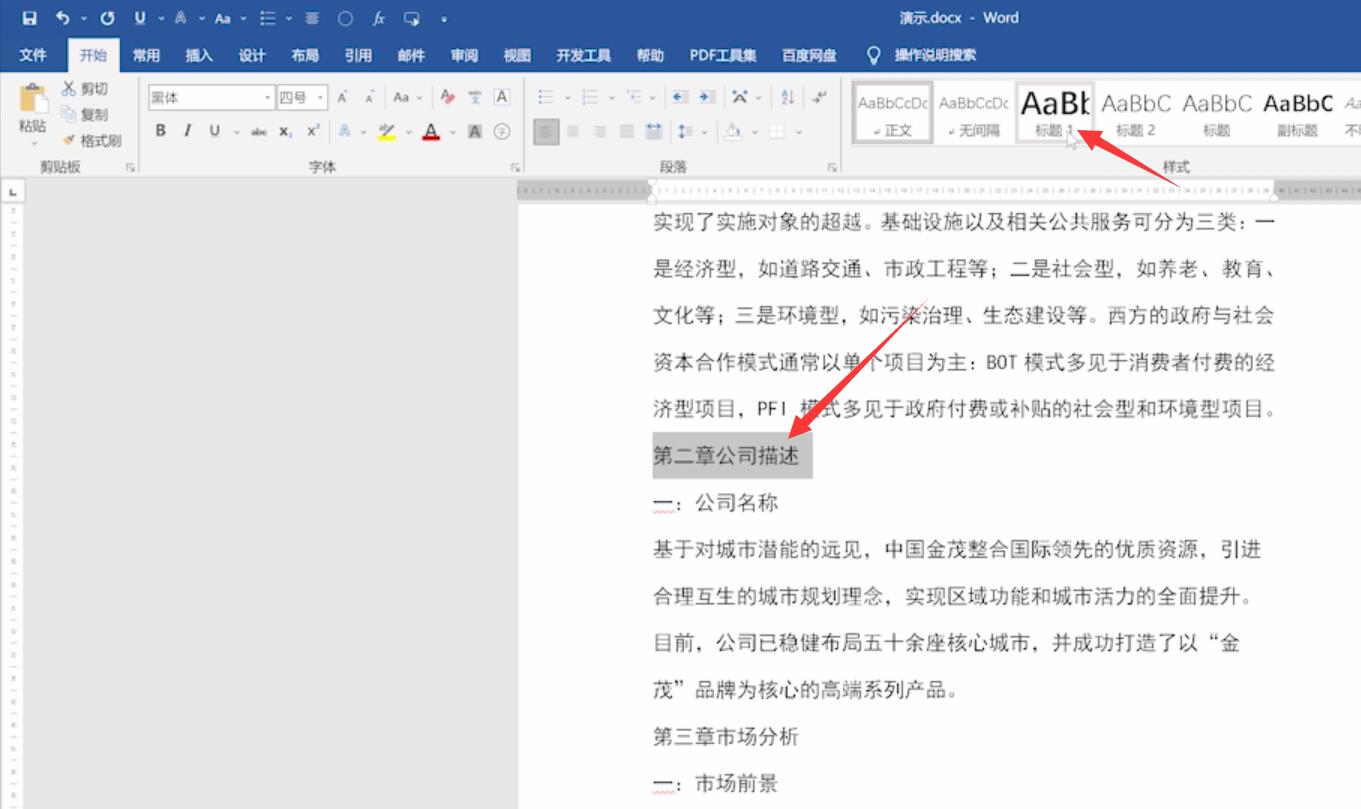Apply 正文 normal style
1361x809 pixels.
pyautogui.click(x=892, y=112)
